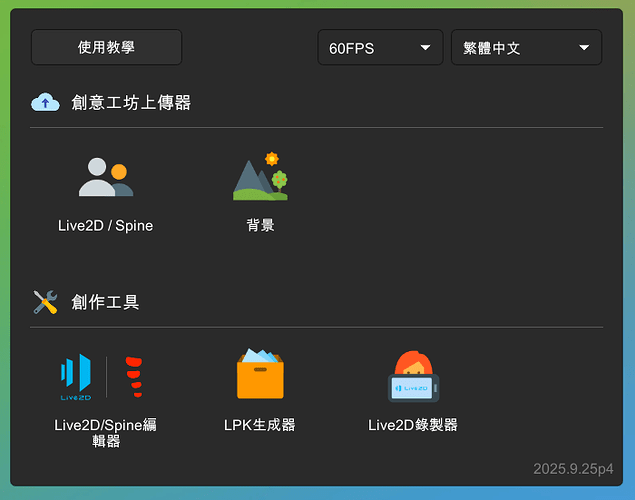Click the arrow on the 繁體中文 combo box
The image size is (635, 500).
tap(584, 47)
